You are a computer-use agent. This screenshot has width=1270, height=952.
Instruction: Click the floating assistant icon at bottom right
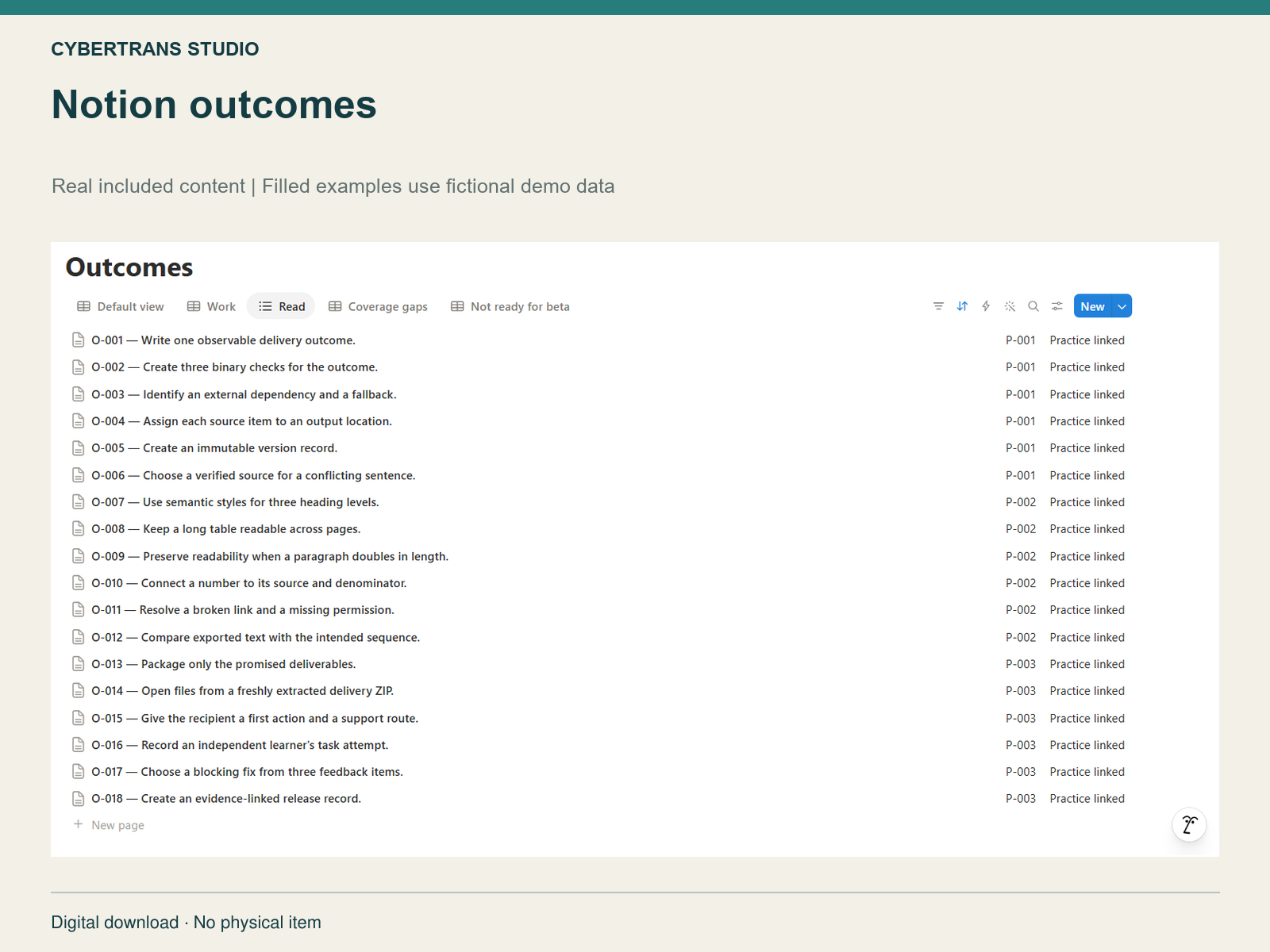(1189, 825)
